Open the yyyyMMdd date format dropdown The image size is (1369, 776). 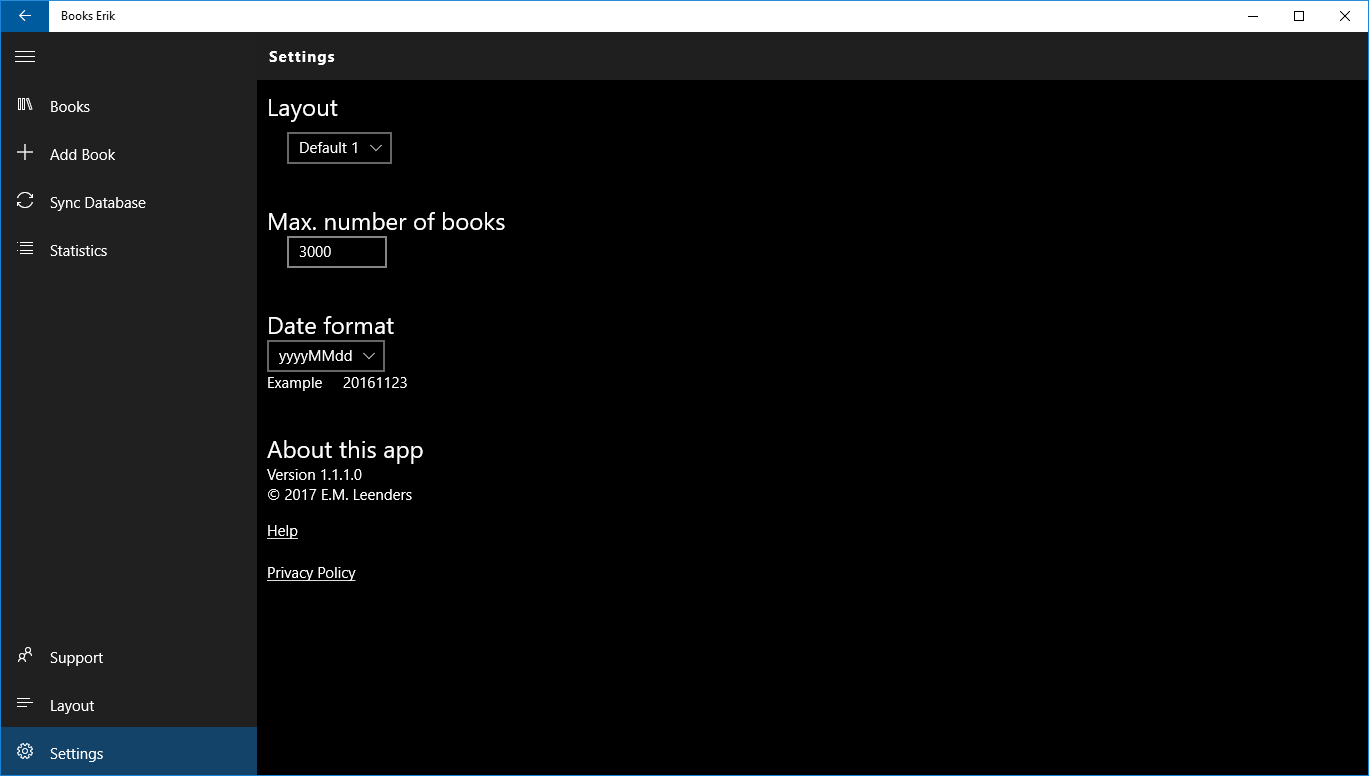click(326, 356)
